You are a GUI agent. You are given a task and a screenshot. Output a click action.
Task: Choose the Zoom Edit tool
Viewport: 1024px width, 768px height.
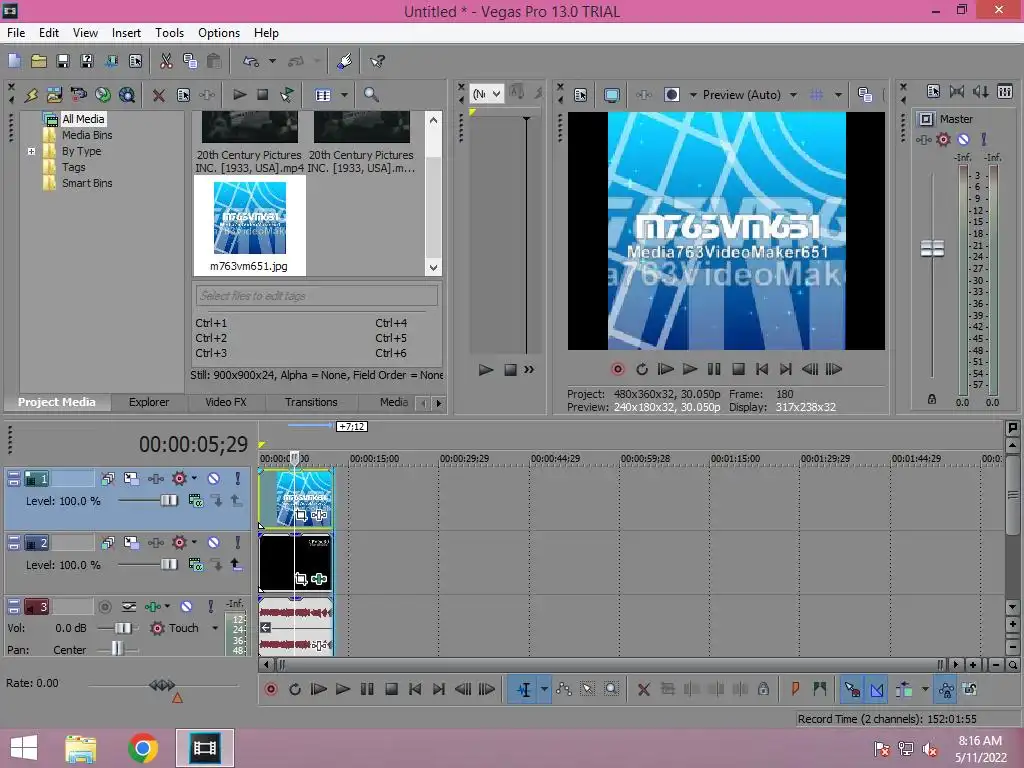611,690
